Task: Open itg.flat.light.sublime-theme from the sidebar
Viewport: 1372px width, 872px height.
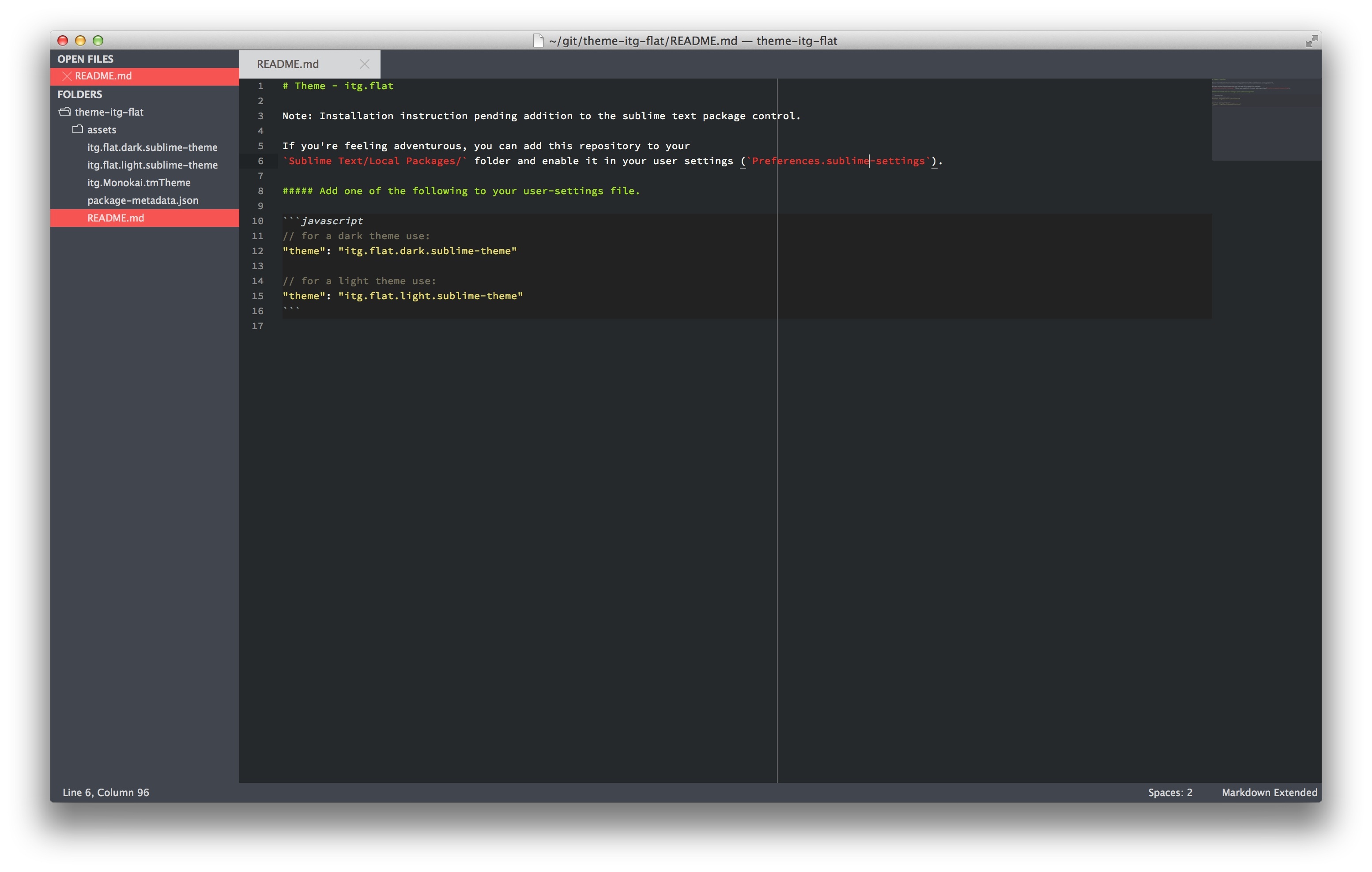Action: pos(152,165)
